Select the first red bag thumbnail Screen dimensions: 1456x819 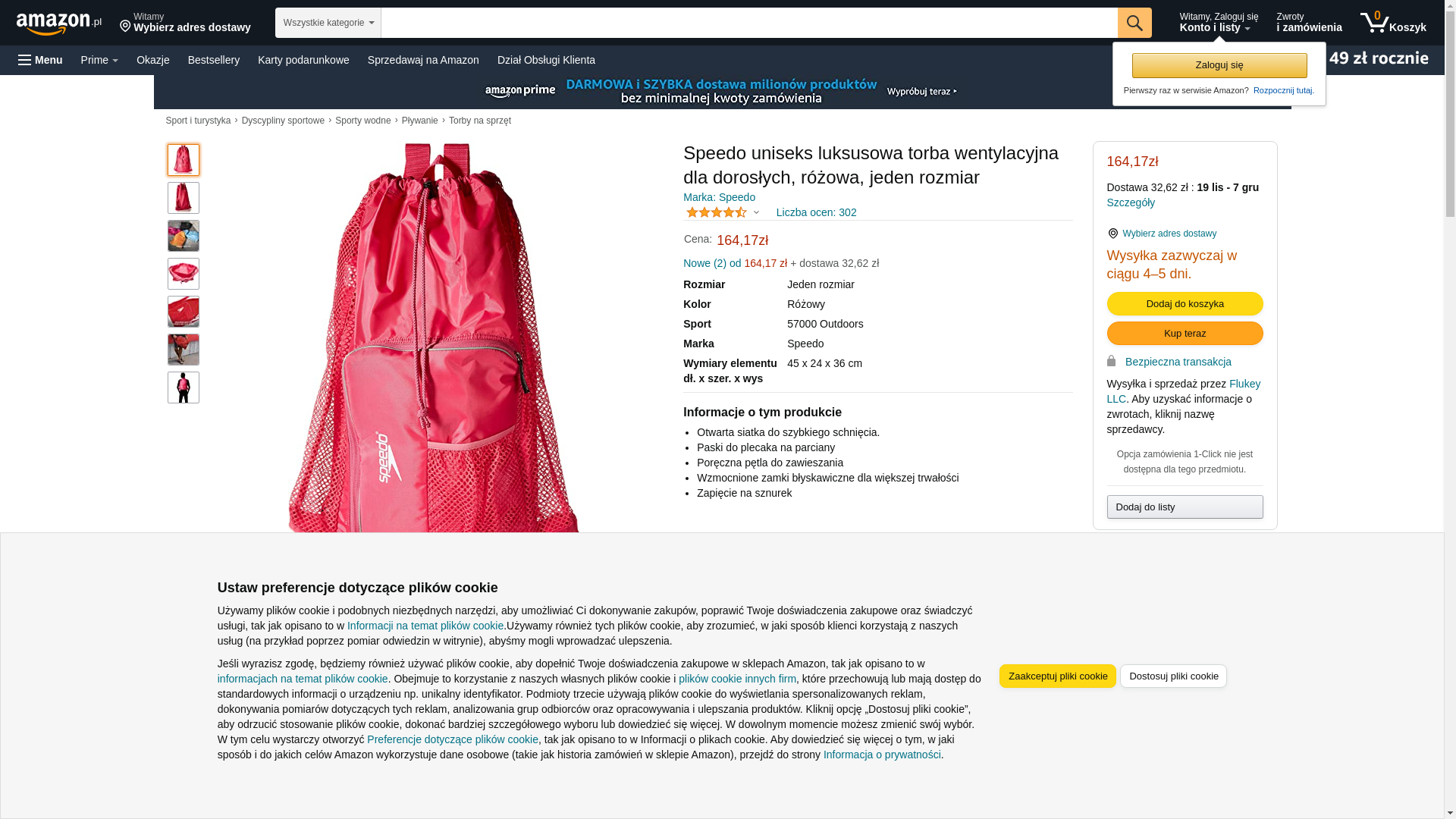click(x=184, y=160)
